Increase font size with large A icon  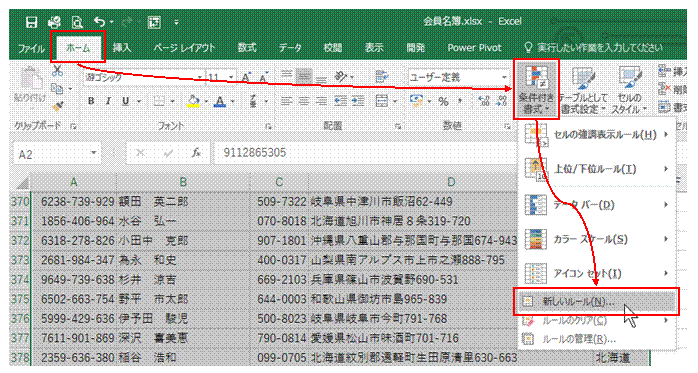point(246,77)
